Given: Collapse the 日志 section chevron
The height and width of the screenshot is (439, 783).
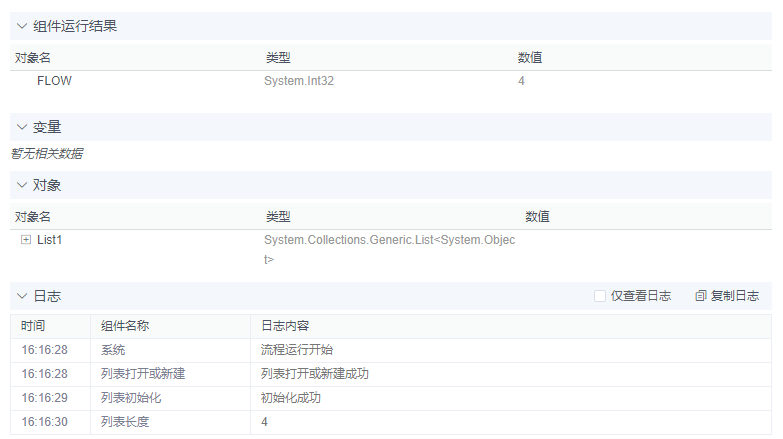Looking at the screenshot, I should (22, 296).
